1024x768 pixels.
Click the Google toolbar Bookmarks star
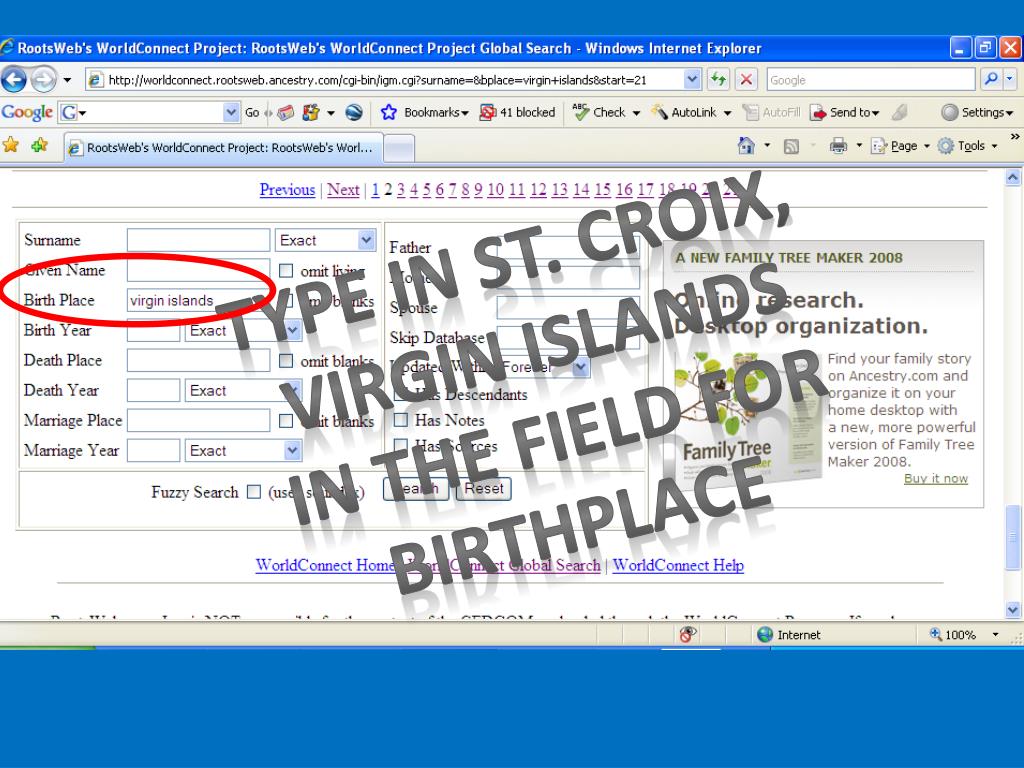[x=389, y=112]
